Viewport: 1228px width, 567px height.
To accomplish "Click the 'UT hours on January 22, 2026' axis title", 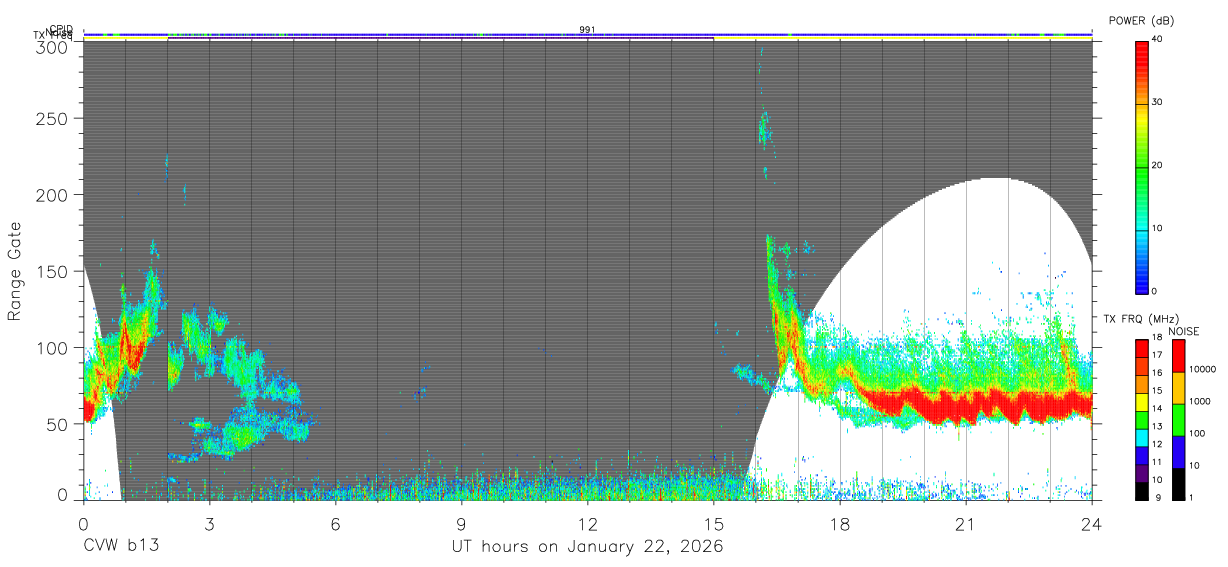I will tap(587, 546).
